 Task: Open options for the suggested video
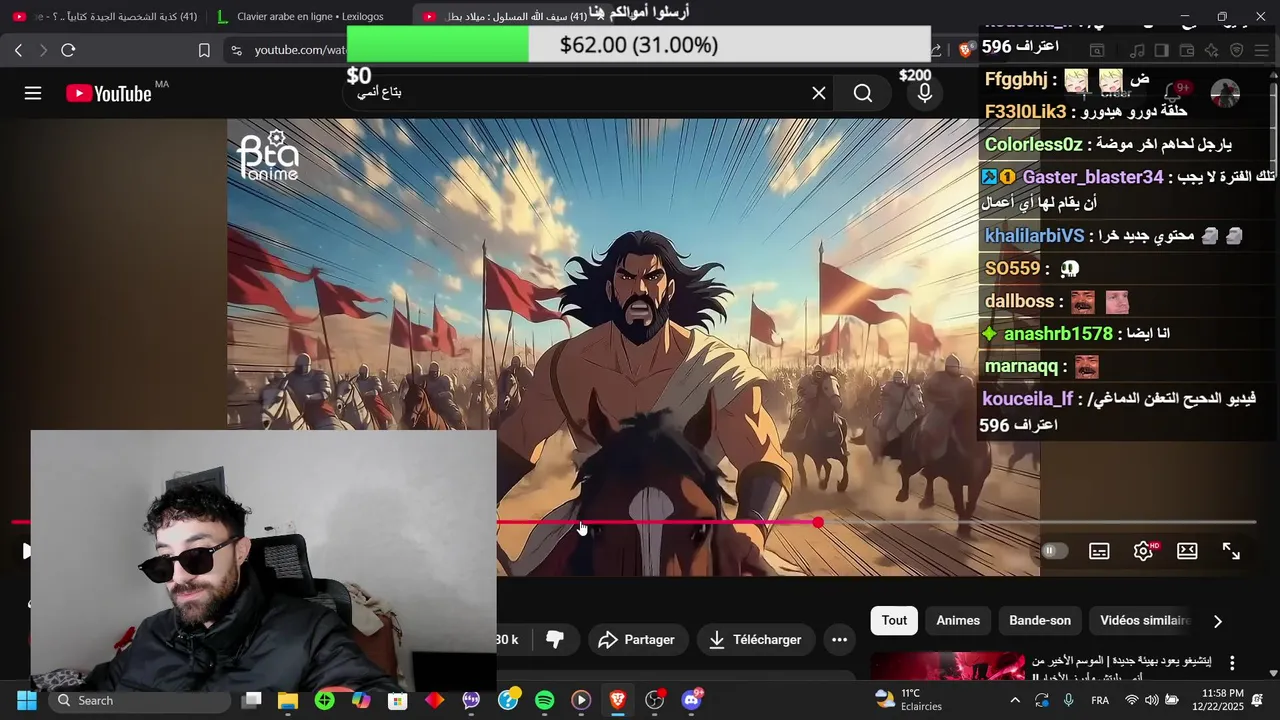point(1232,663)
